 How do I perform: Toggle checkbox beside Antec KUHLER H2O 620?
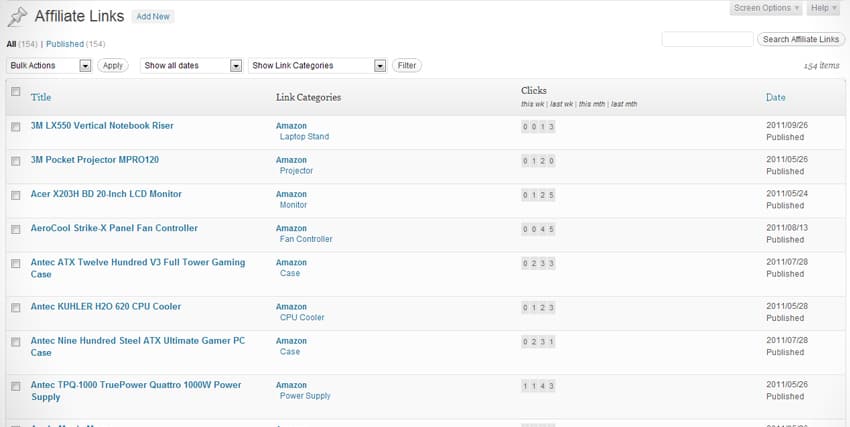[x=15, y=308]
